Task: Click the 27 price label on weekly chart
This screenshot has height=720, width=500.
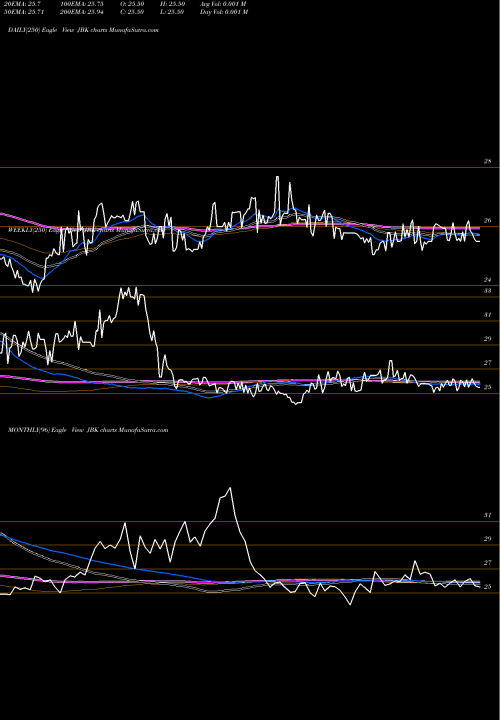Action: [x=487, y=363]
